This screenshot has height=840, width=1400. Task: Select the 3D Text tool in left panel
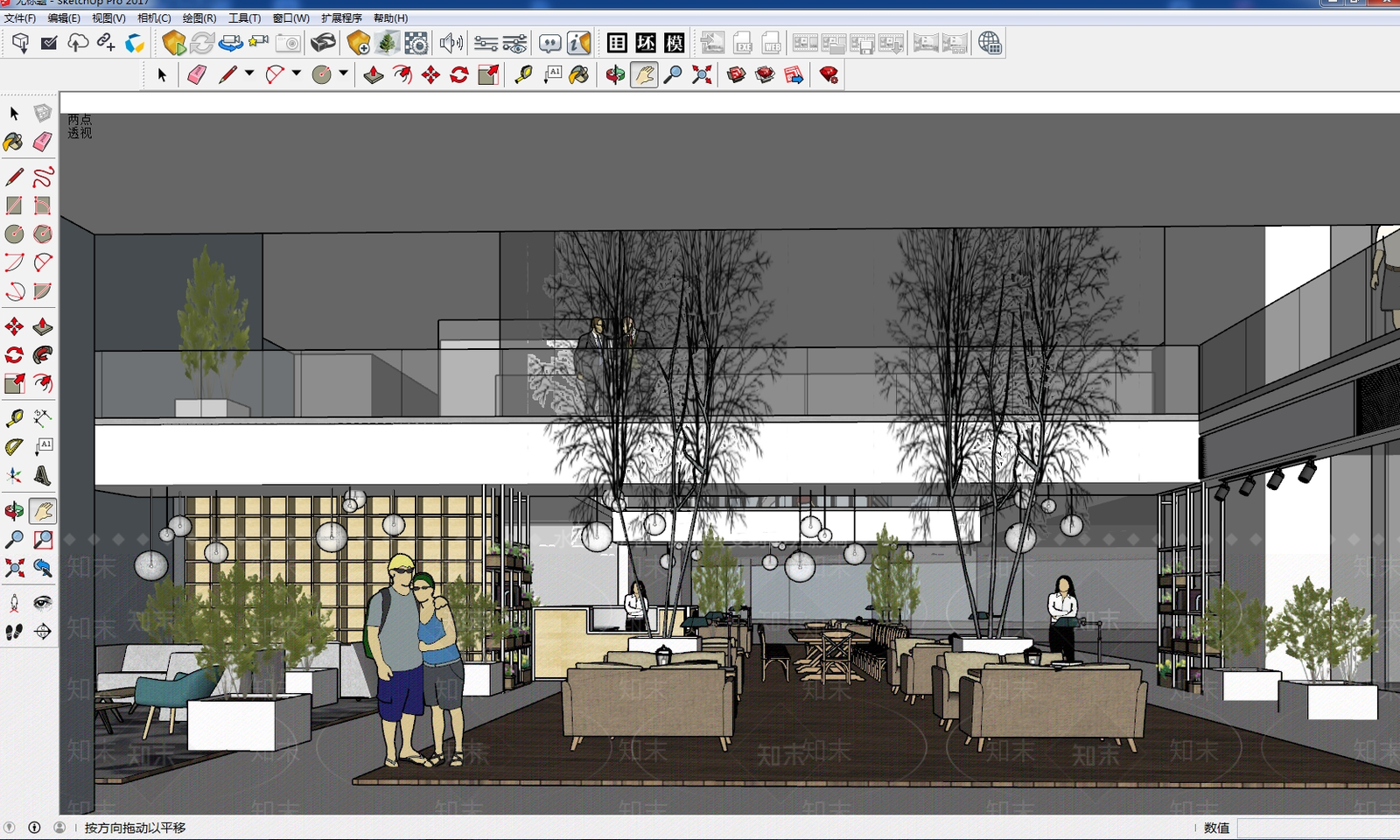click(x=43, y=475)
